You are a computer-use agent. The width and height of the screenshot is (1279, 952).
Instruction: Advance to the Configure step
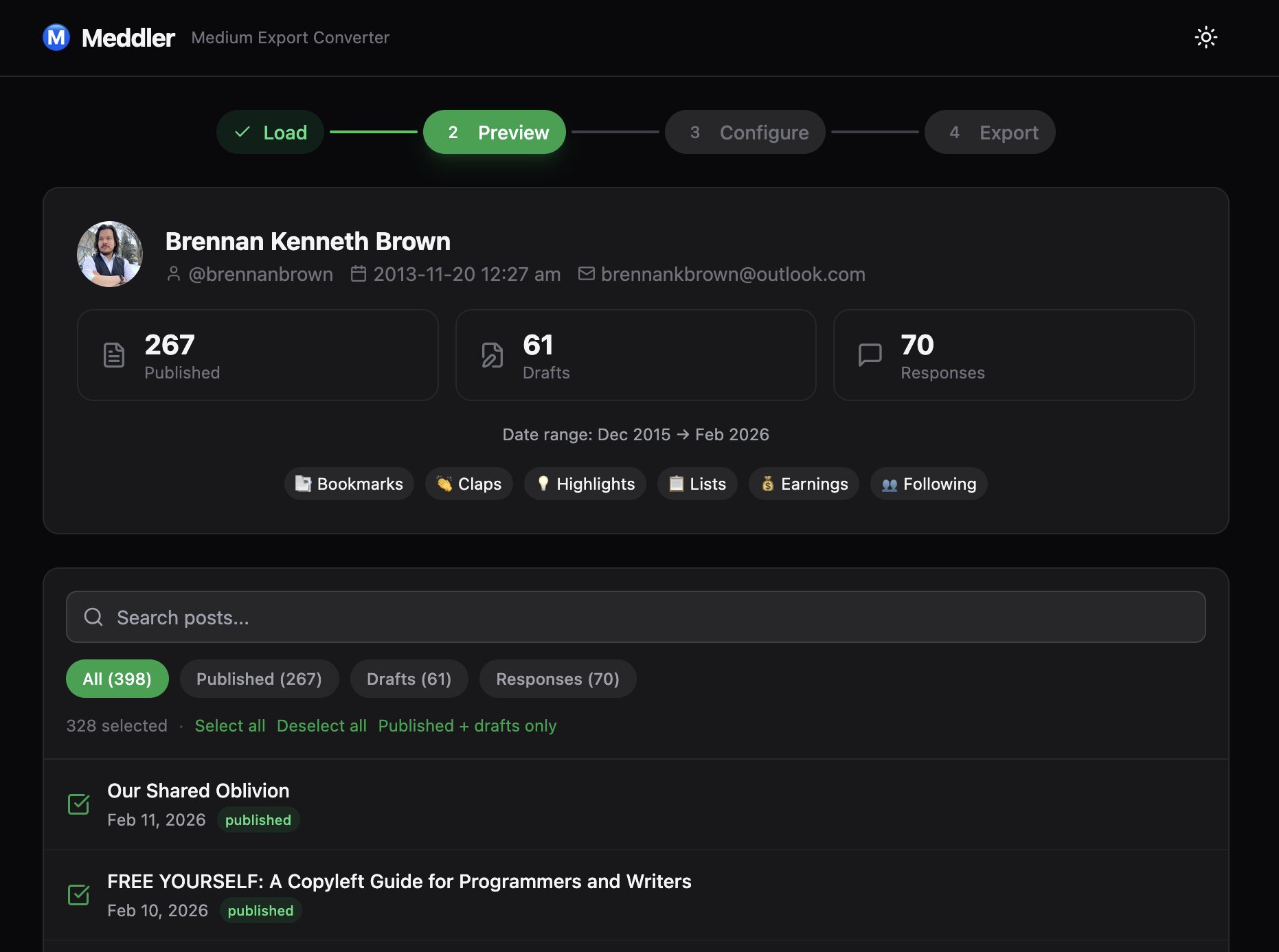(x=745, y=132)
